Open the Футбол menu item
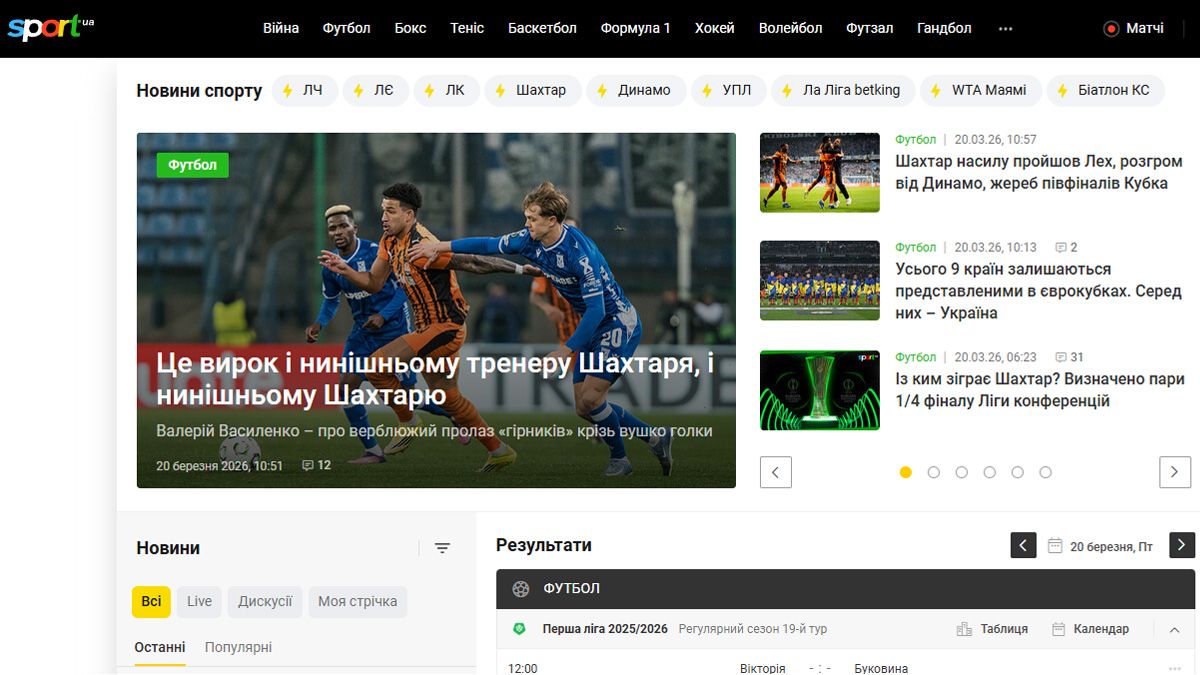 point(346,28)
